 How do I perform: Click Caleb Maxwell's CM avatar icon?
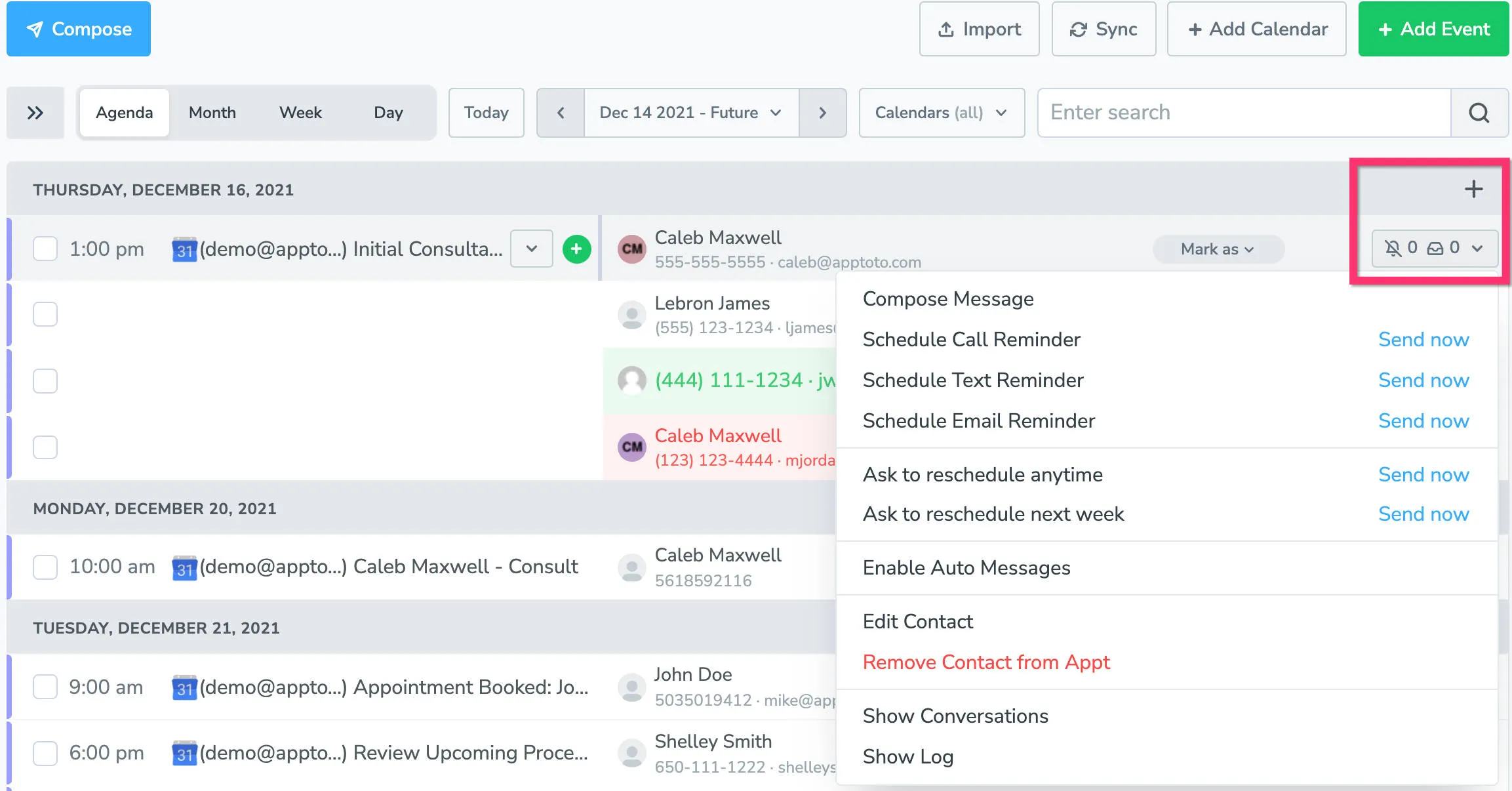pos(631,249)
